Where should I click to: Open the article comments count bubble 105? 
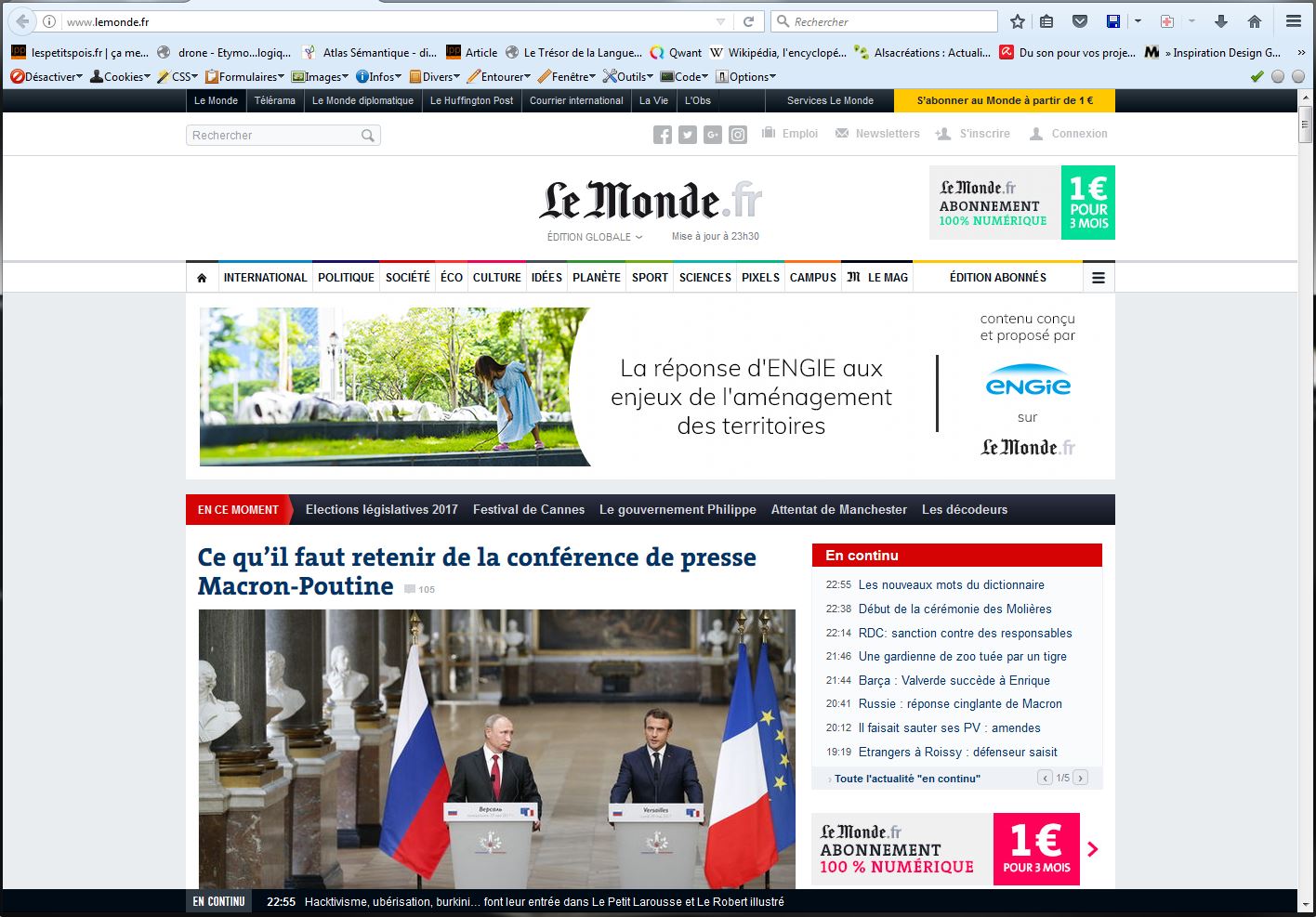pos(419,589)
